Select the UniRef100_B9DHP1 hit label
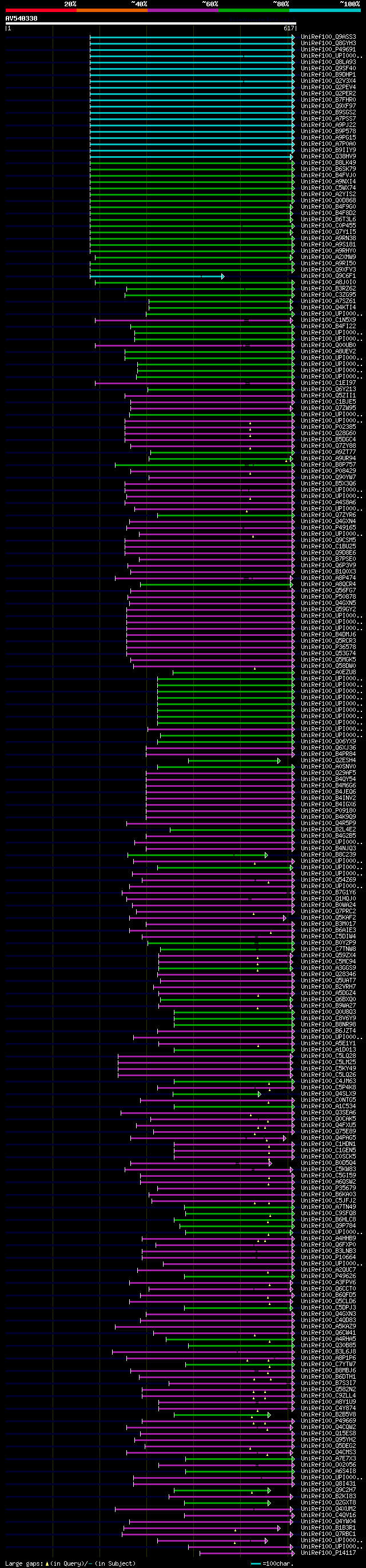Viewport: 366px width, 1568px height. (x=328, y=75)
